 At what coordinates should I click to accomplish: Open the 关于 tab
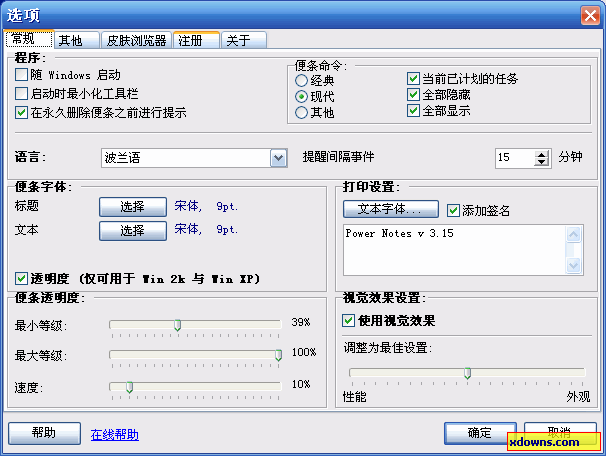click(x=244, y=40)
